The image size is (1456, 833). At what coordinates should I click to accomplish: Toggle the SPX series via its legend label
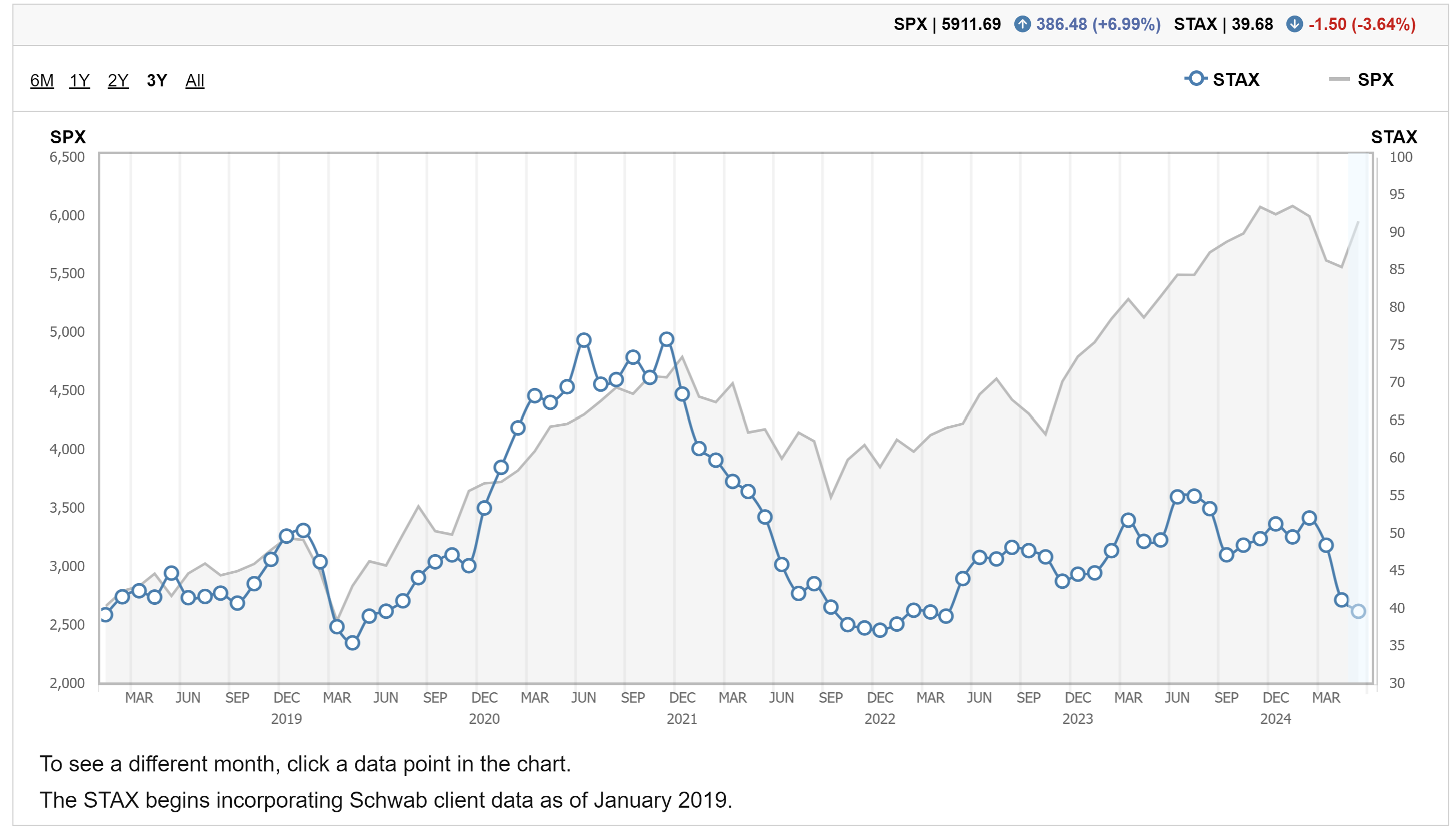[x=1375, y=80]
